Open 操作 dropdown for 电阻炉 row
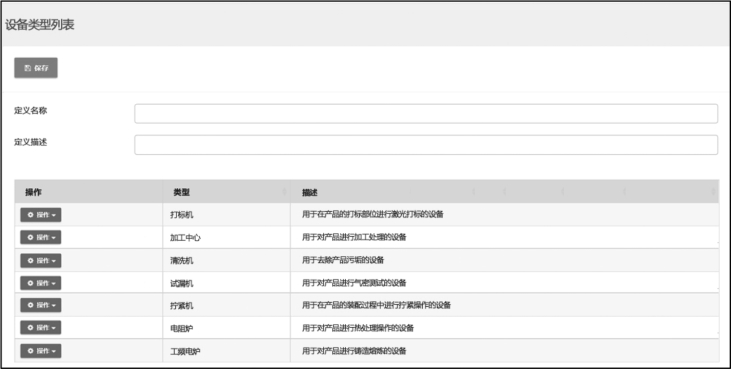This screenshot has width=731, height=369. coord(41,328)
